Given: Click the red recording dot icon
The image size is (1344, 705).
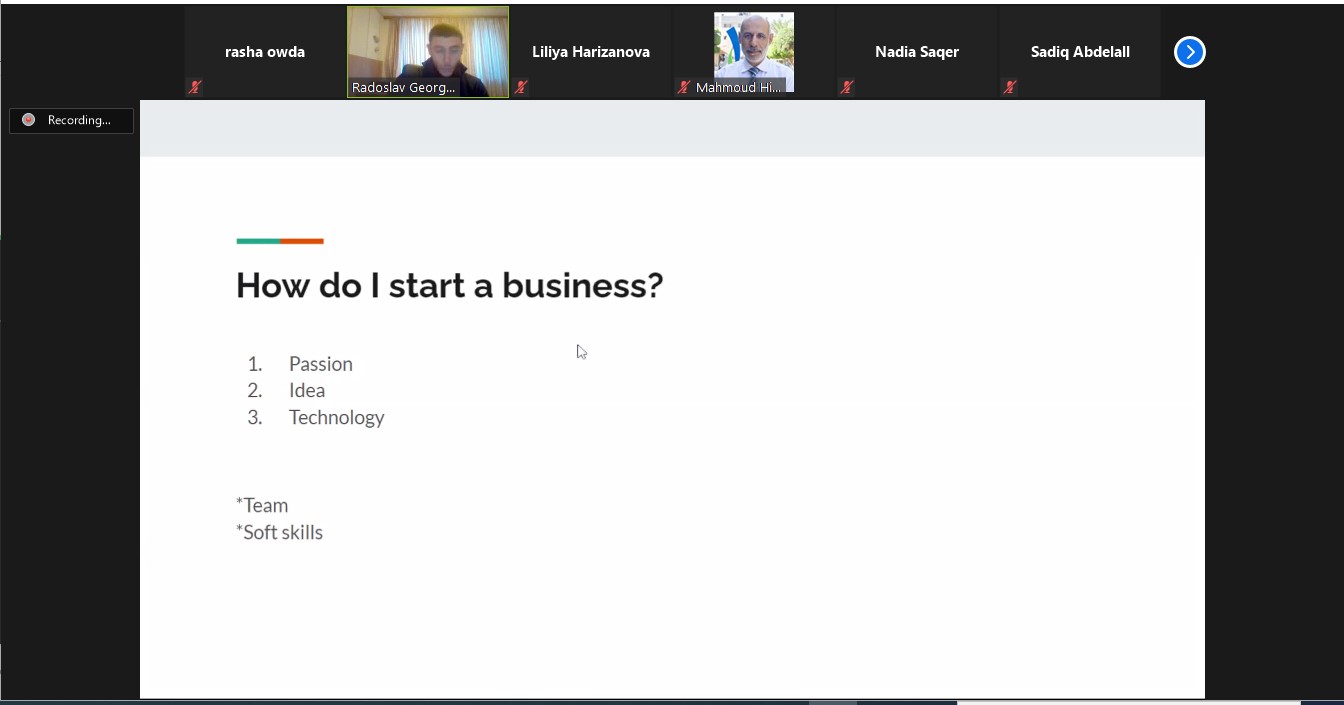Looking at the screenshot, I should pos(28,120).
